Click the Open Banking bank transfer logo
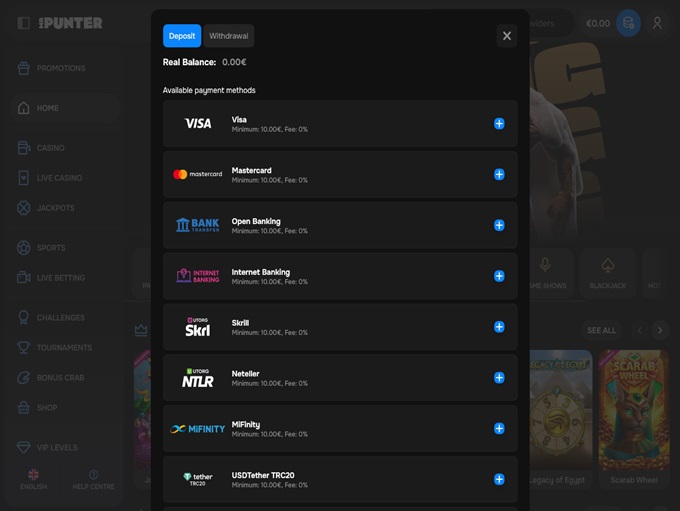680x511 pixels. click(197, 225)
